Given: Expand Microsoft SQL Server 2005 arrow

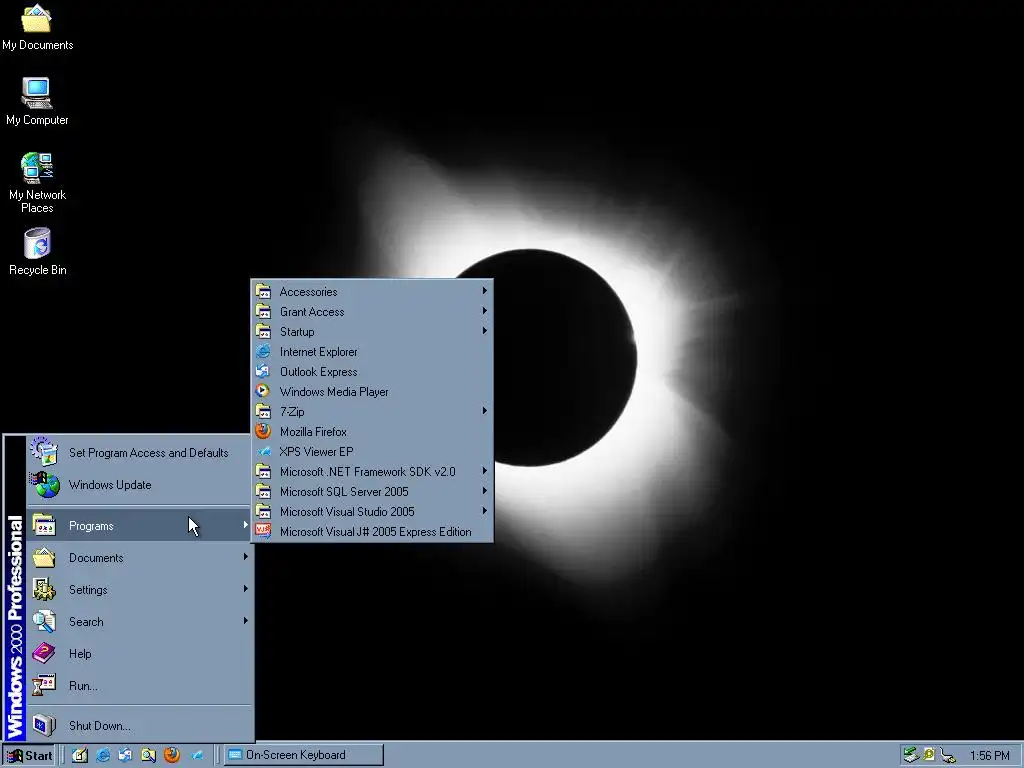Looking at the screenshot, I should tap(485, 491).
